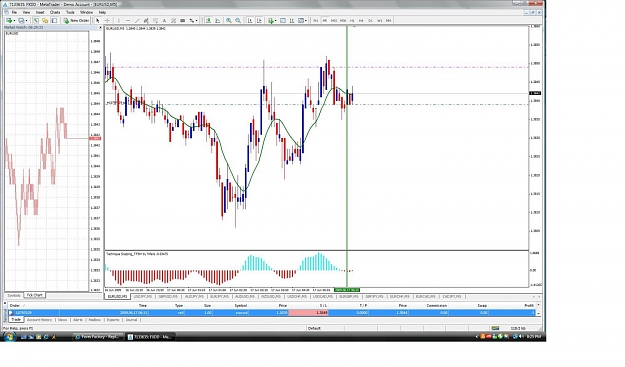625x367 pixels.
Task: Click the green chart type icon
Action: click(208, 20)
